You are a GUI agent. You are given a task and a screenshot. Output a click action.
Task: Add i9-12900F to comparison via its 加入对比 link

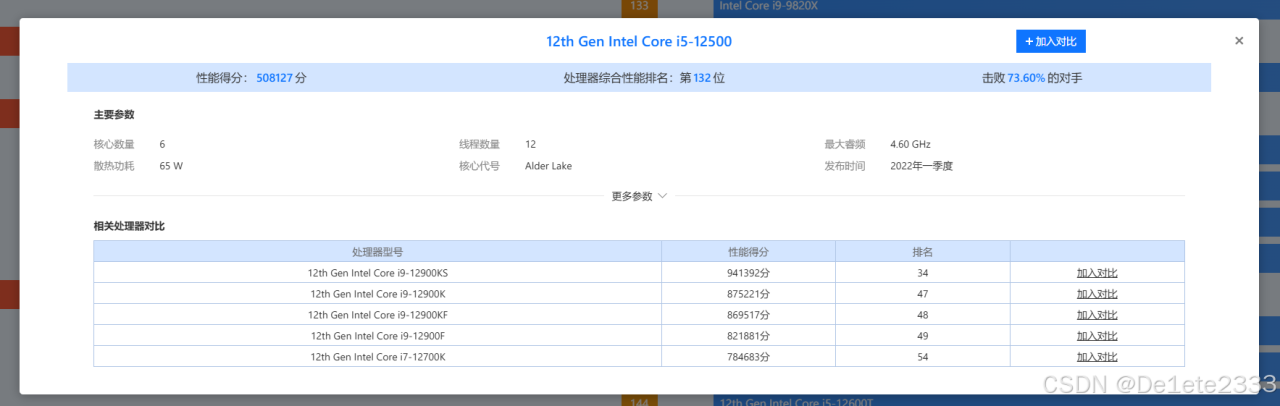(1097, 336)
